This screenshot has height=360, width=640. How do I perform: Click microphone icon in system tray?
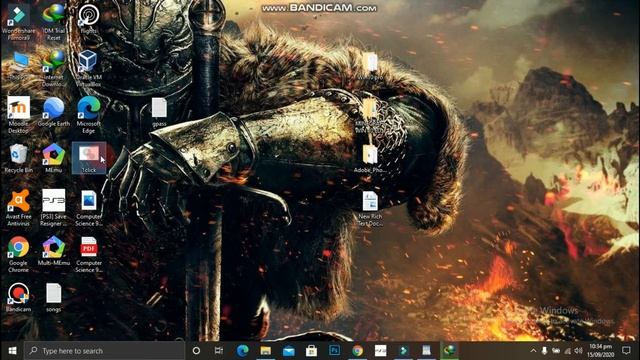point(544,351)
